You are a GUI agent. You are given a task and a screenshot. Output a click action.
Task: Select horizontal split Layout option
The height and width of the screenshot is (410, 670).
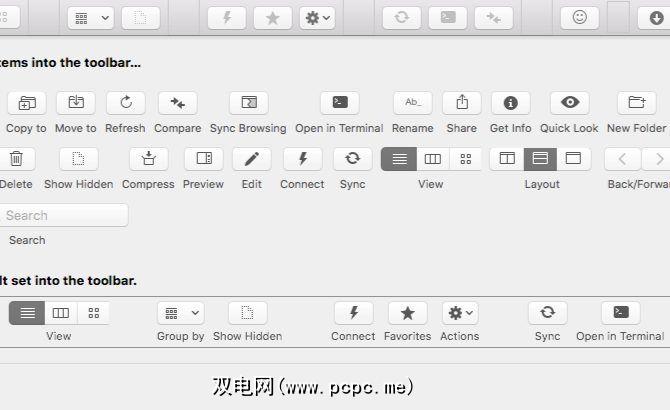click(x=541, y=159)
